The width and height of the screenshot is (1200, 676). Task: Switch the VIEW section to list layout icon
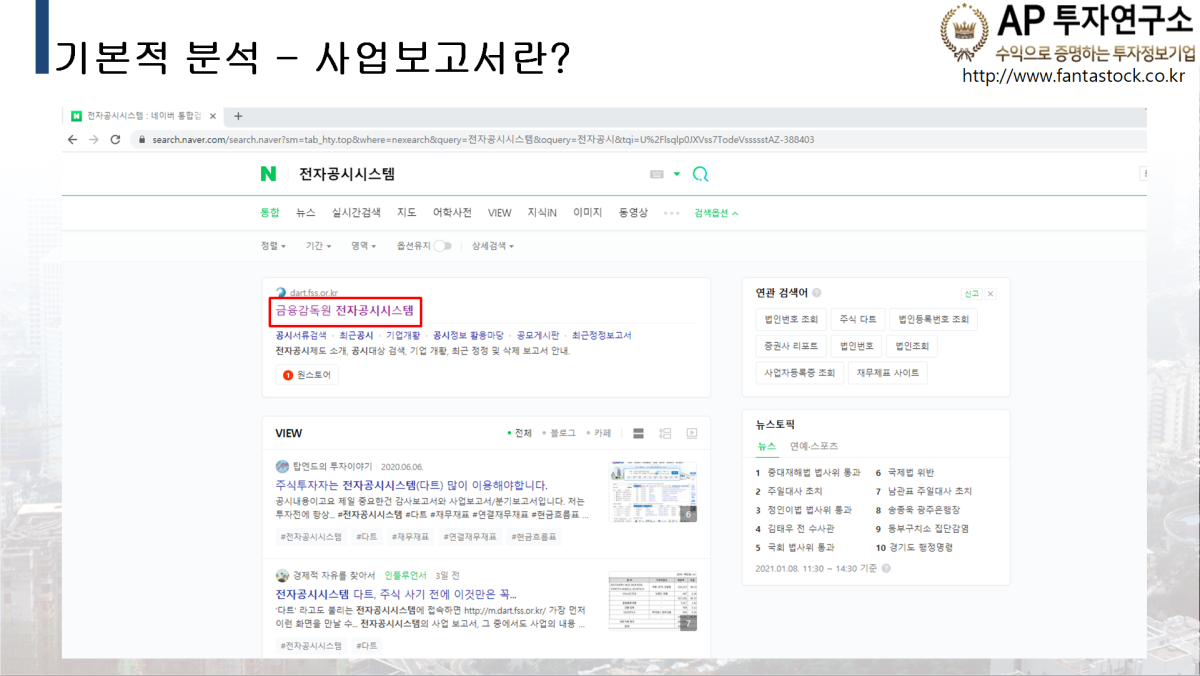pyautogui.click(x=639, y=433)
